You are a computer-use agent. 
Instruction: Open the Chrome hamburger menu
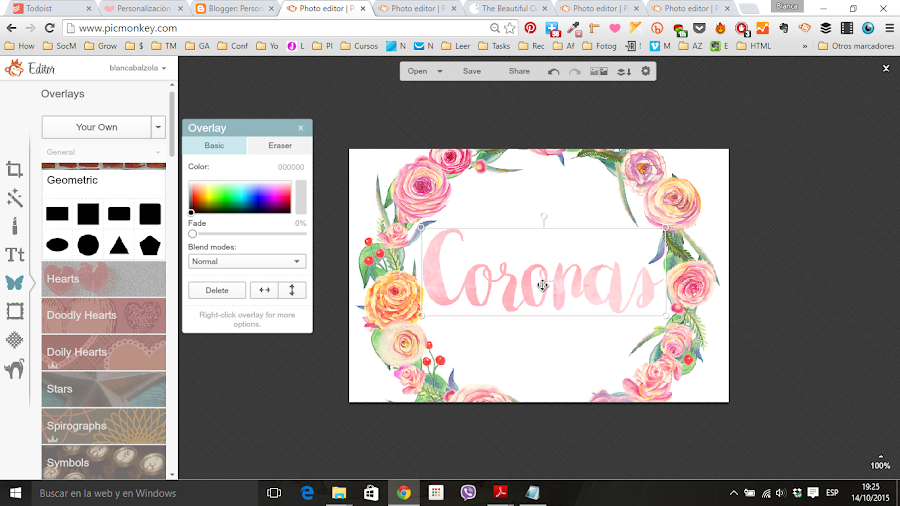coord(889,28)
